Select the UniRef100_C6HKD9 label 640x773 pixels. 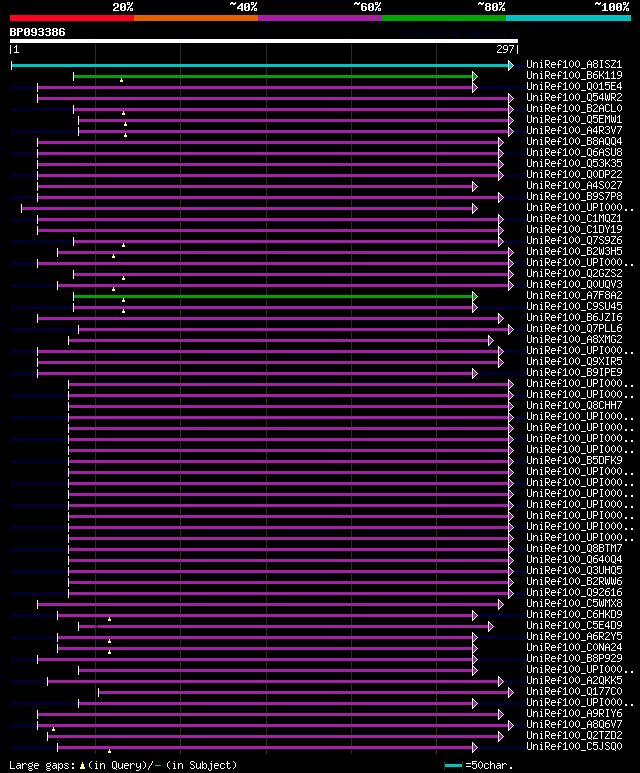[x=574, y=614]
